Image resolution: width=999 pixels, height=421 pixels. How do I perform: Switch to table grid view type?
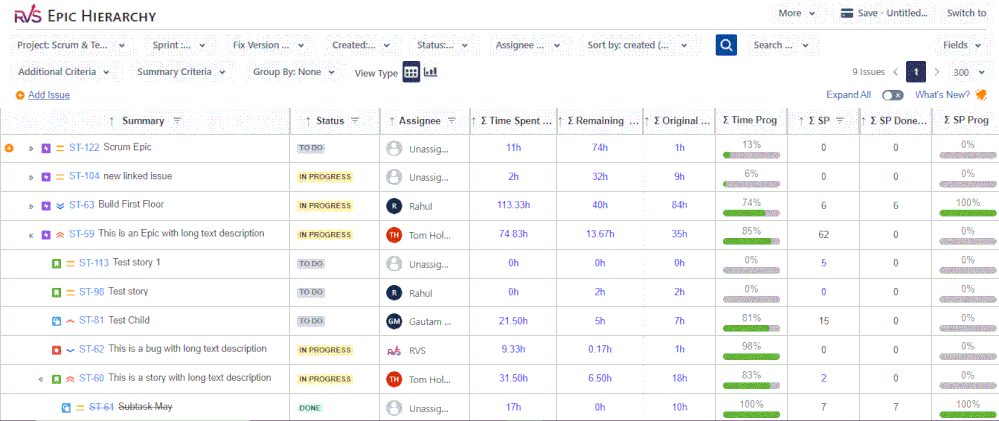411,72
